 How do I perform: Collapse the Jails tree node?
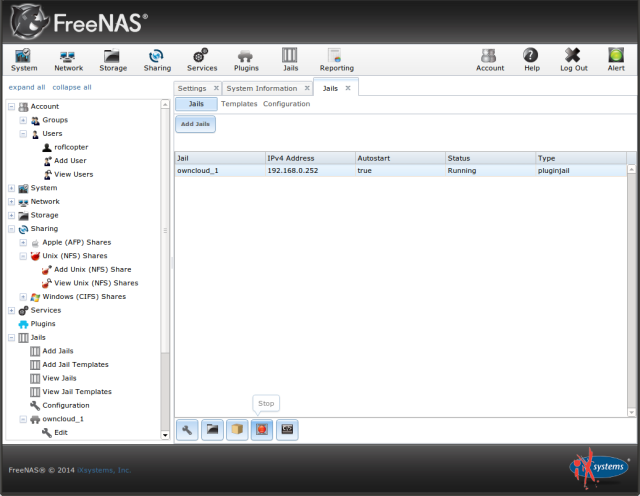[11, 338]
